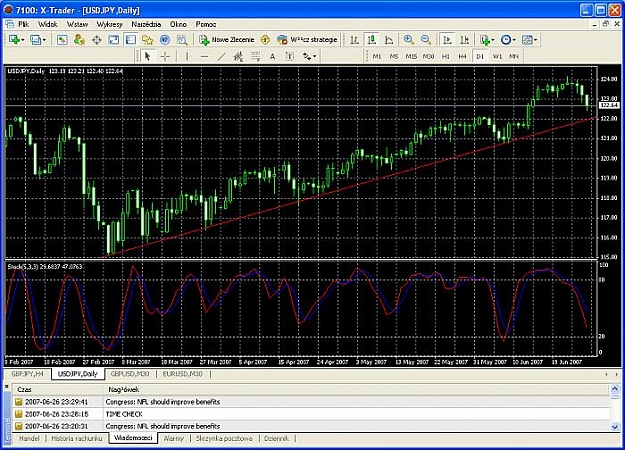Set the timeframe to H4
The height and width of the screenshot is (450, 625).
[462, 57]
